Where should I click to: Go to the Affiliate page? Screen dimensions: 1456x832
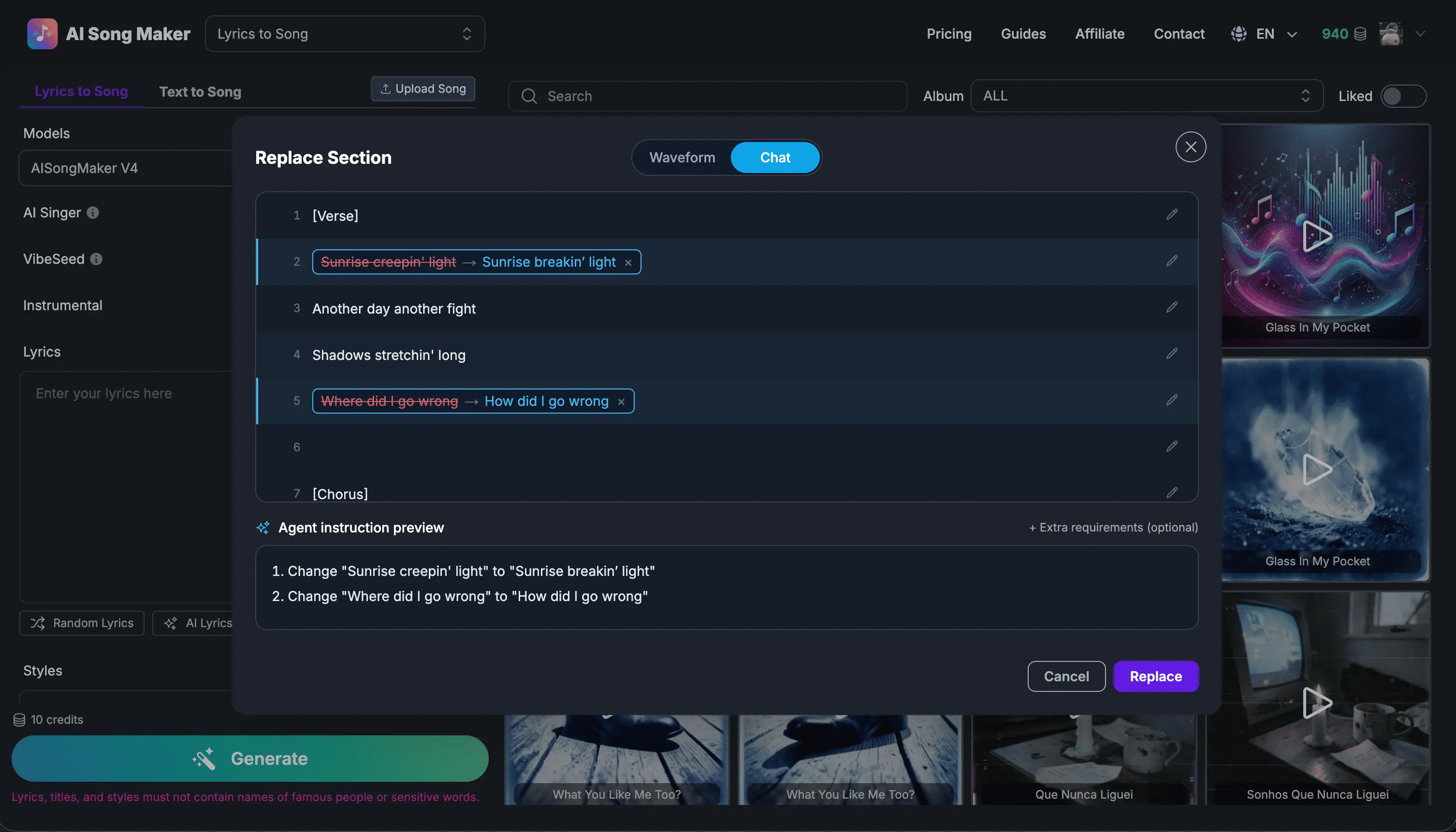[1100, 34]
